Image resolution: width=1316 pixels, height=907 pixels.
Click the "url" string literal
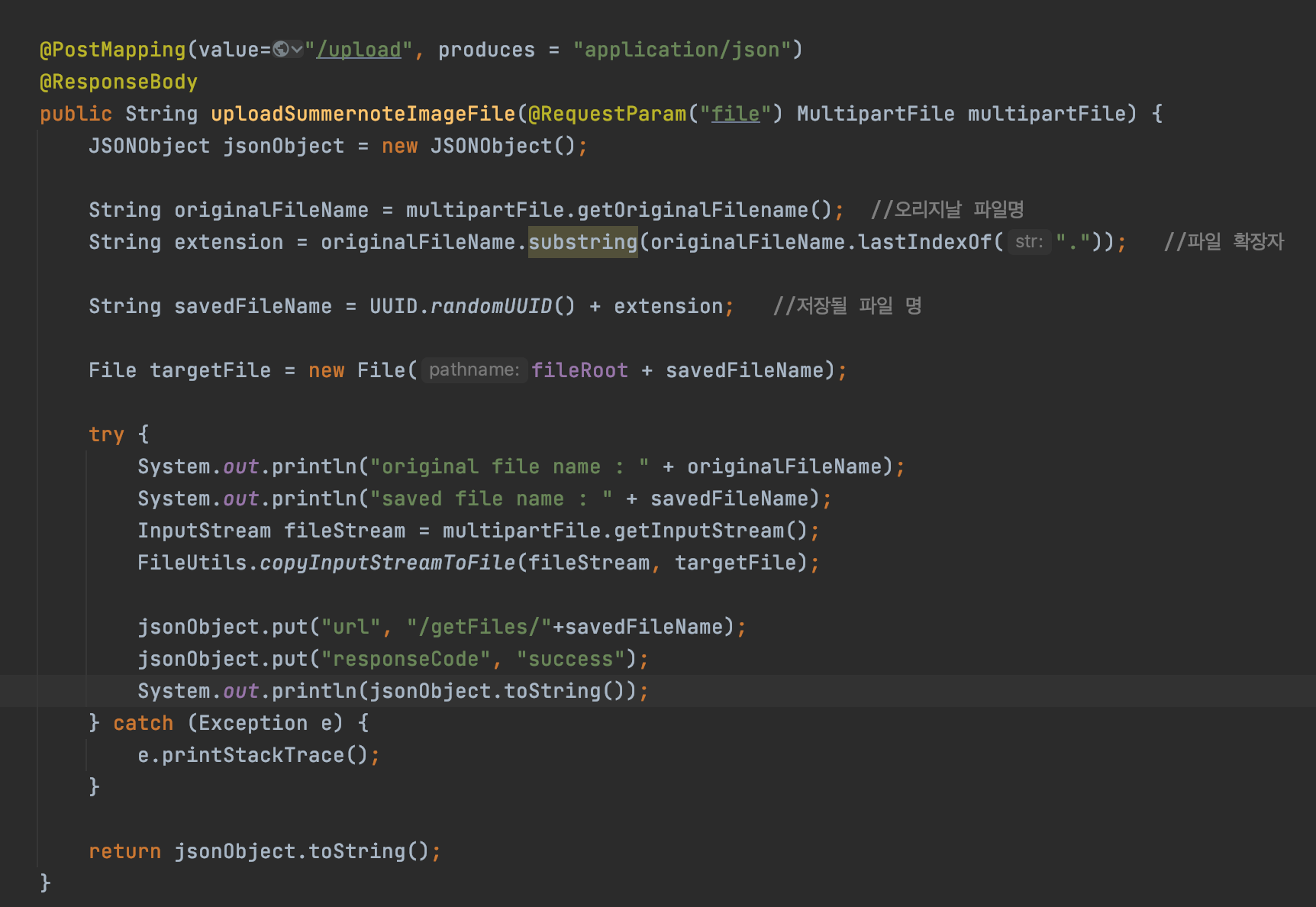pyautogui.click(x=351, y=627)
